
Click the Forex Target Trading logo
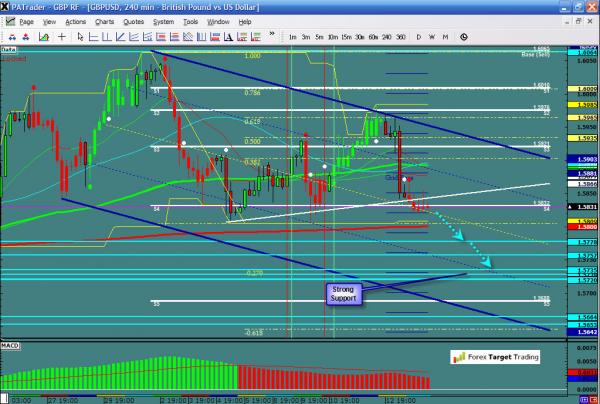pos(492,355)
